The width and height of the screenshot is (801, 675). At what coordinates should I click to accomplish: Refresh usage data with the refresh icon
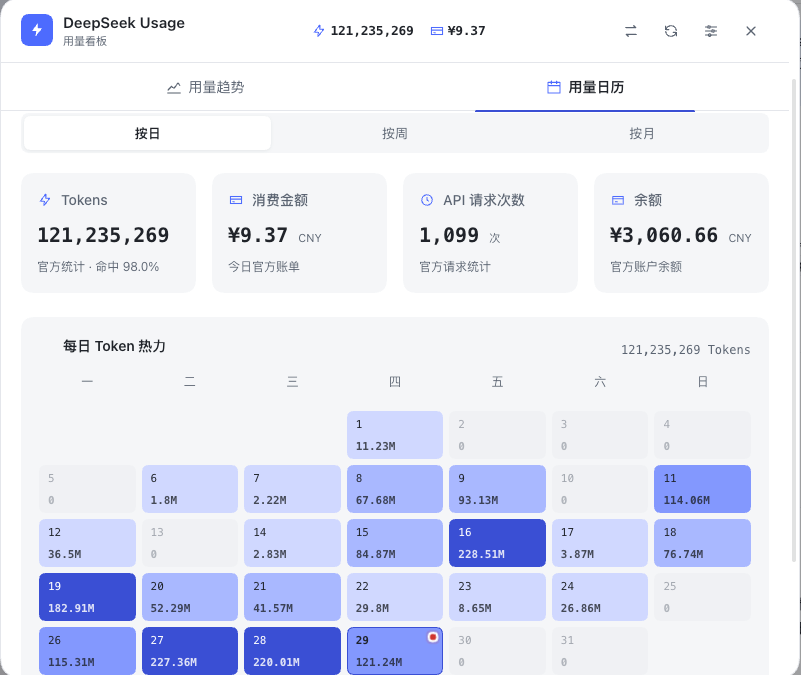click(671, 31)
